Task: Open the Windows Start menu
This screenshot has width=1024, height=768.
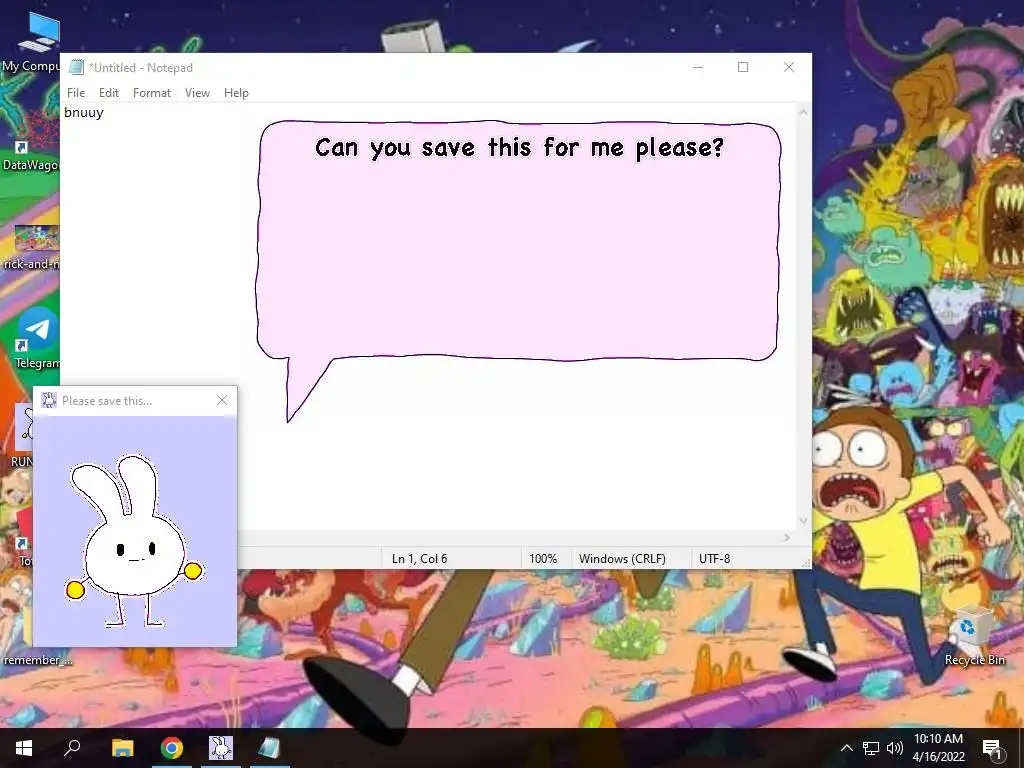Action: [x=24, y=748]
